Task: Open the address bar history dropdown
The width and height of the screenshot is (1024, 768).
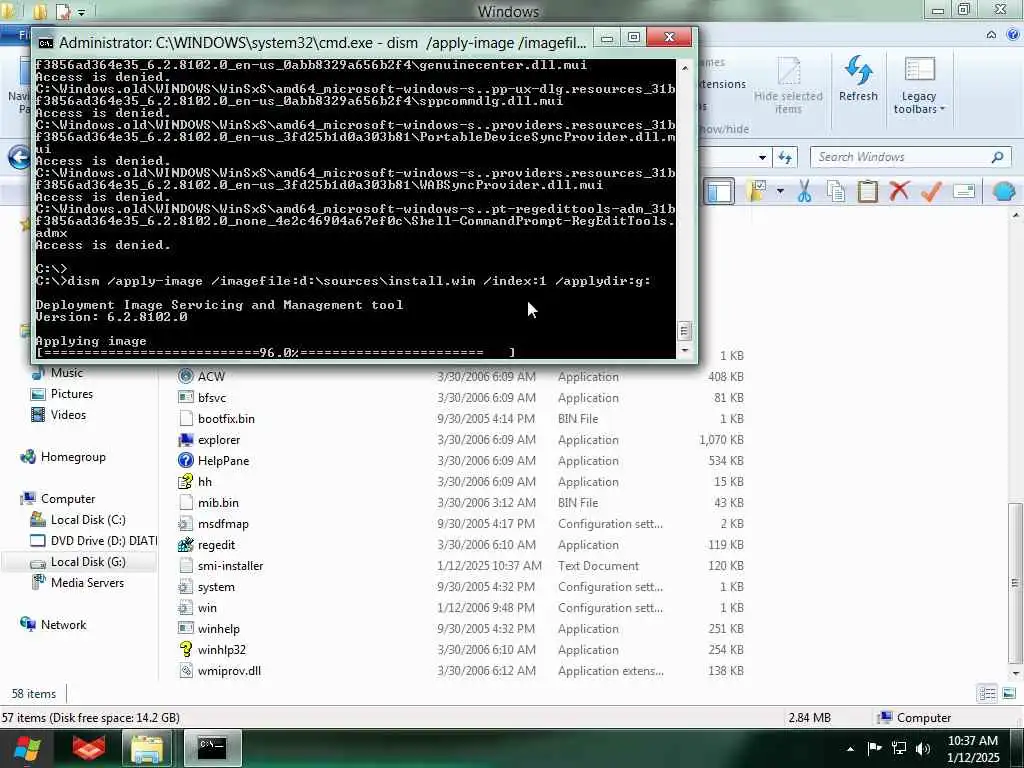Action: [x=762, y=157]
